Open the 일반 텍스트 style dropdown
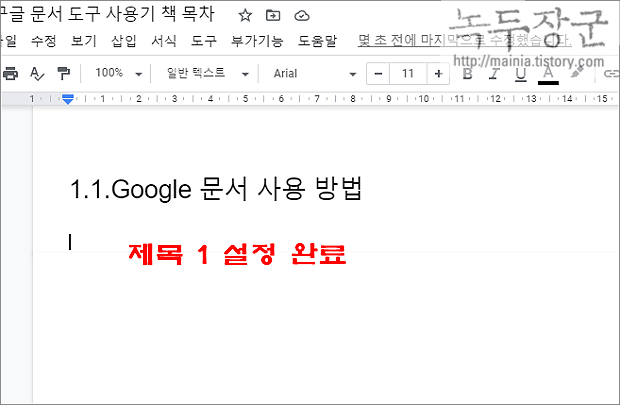This screenshot has width=620, height=405. pos(207,74)
